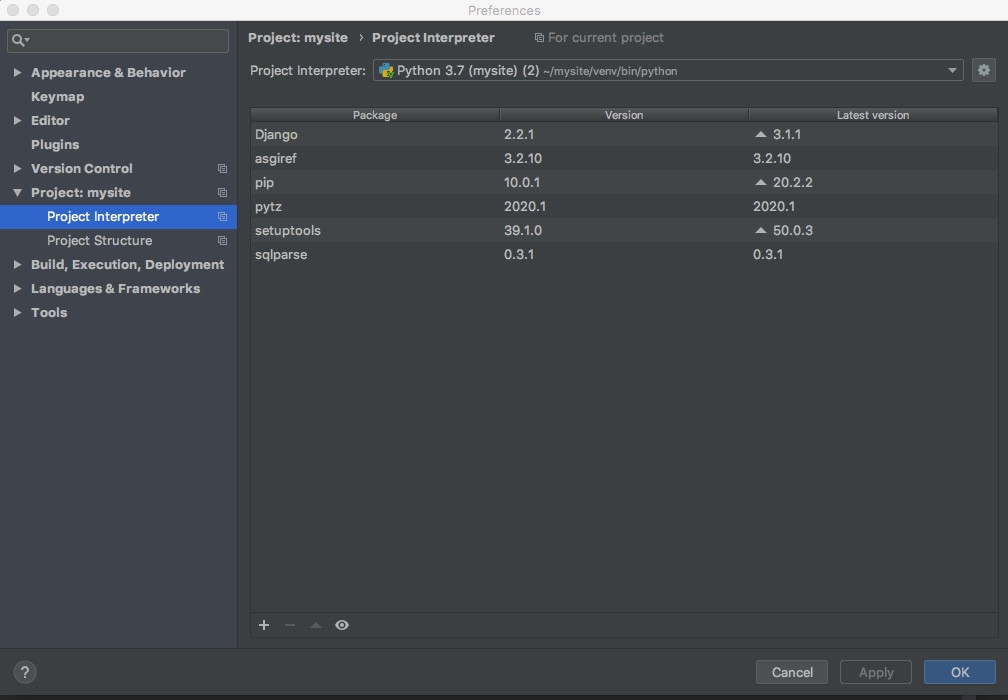1008x700 pixels.
Task: Select the pip package row
Action: (624, 183)
